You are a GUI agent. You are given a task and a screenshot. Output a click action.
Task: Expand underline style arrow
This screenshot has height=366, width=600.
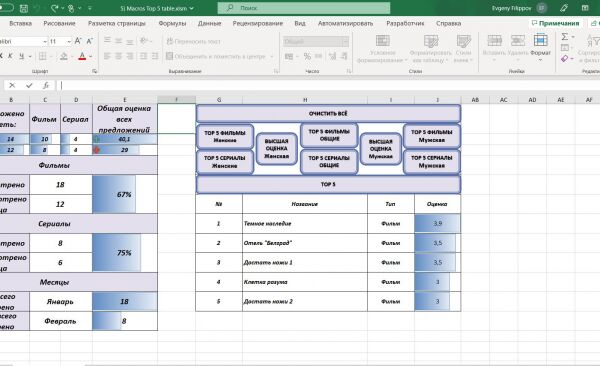(30, 57)
